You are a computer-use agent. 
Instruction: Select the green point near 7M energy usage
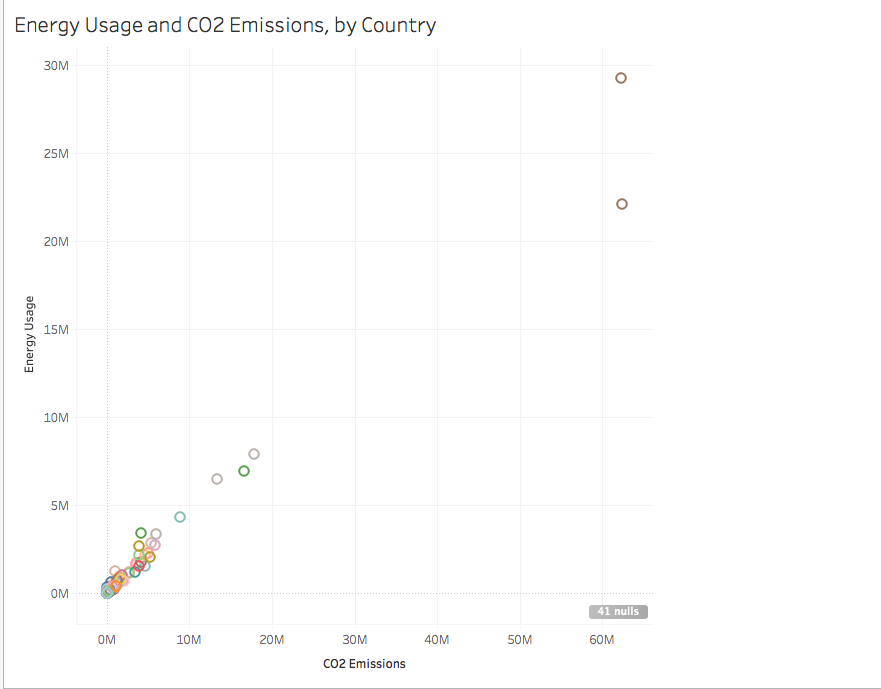click(x=244, y=471)
